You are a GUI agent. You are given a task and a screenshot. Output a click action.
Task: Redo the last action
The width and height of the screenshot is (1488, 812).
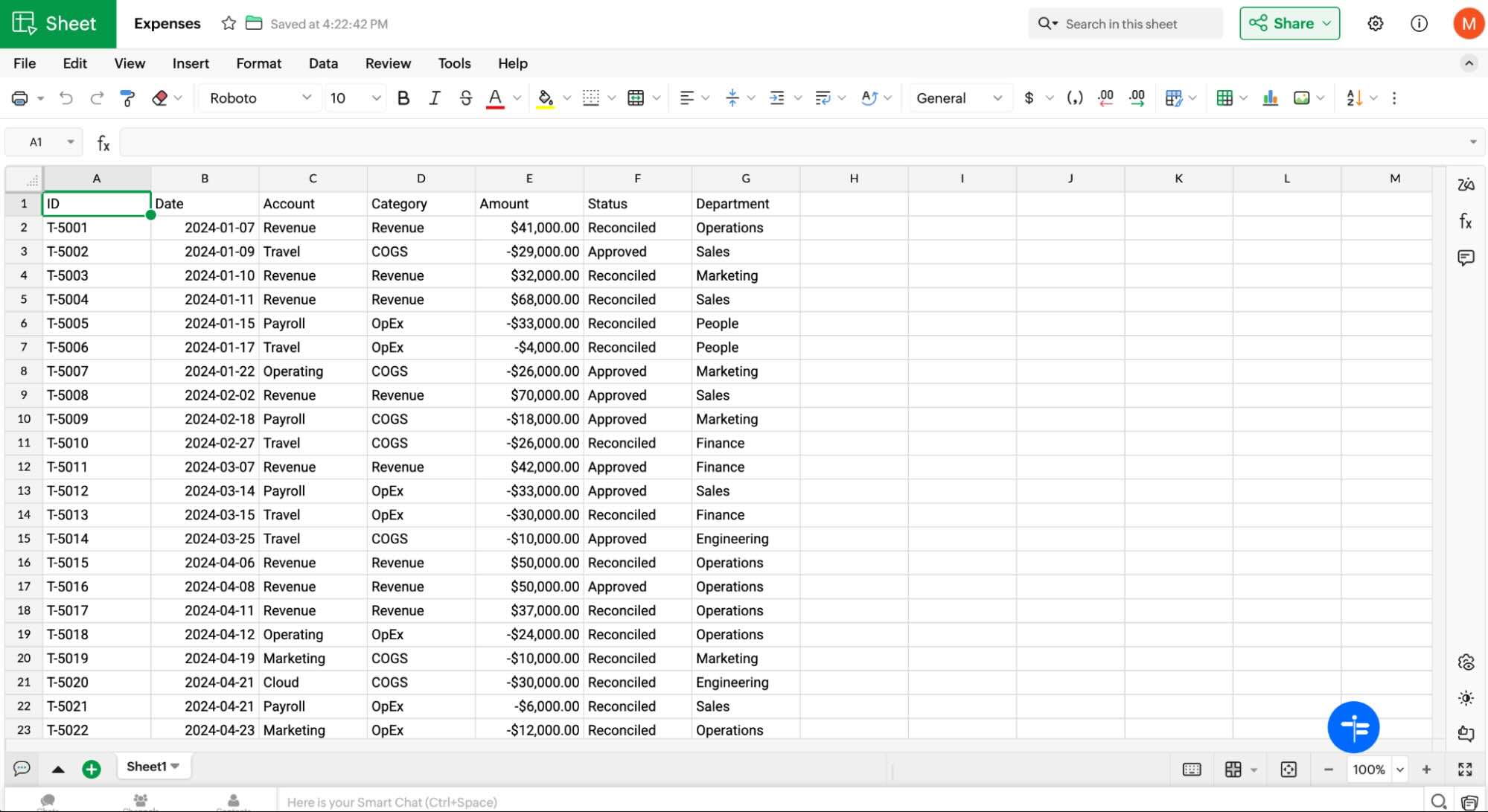pyautogui.click(x=97, y=98)
